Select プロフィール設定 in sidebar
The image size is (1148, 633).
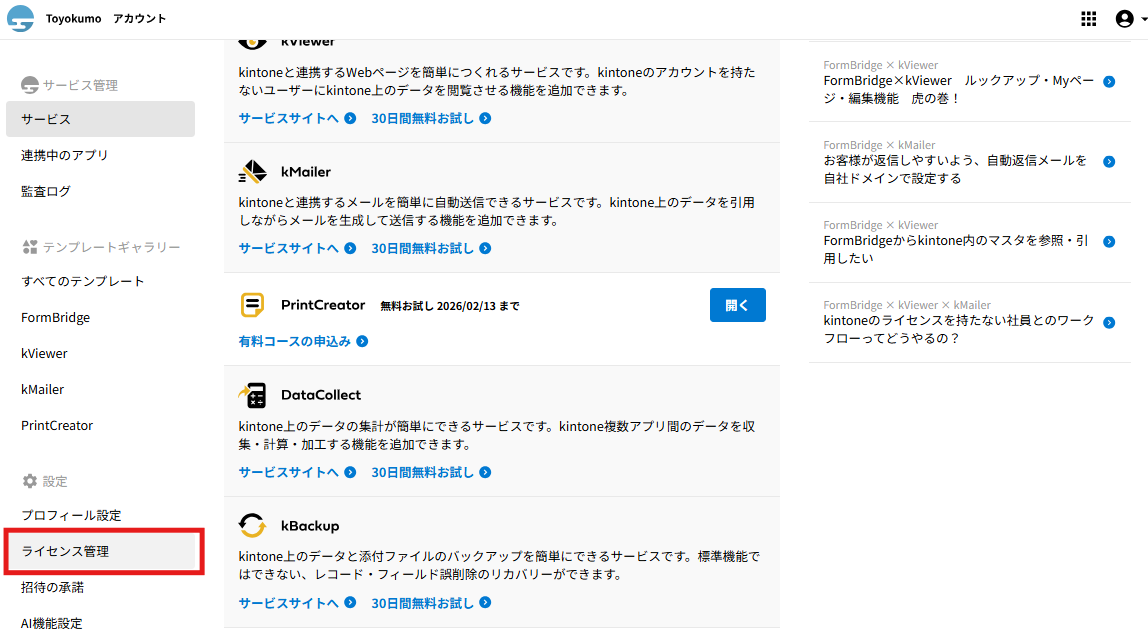(71, 515)
